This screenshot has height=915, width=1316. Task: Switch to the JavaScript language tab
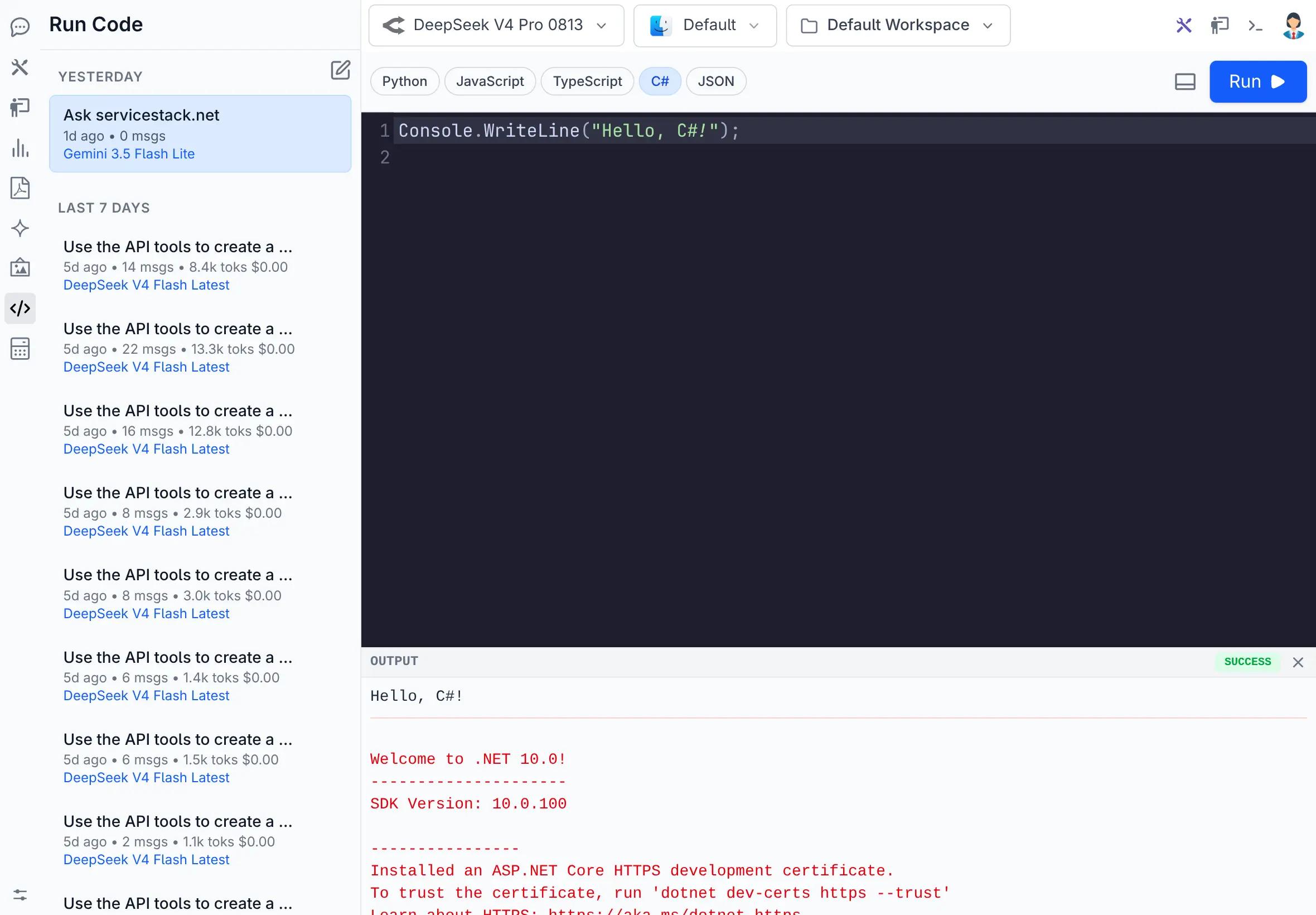coord(490,81)
